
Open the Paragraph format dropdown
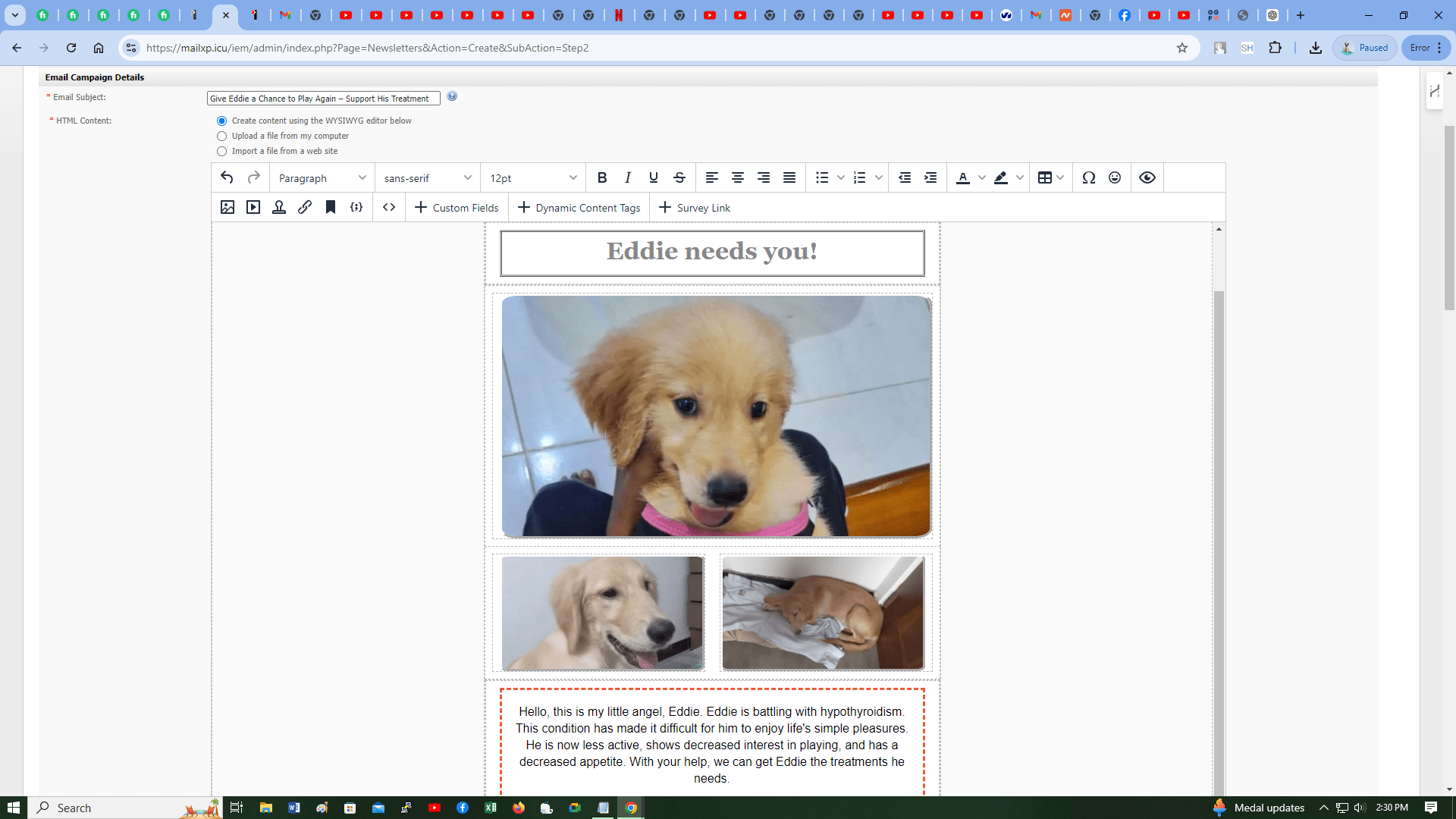click(x=322, y=177)
